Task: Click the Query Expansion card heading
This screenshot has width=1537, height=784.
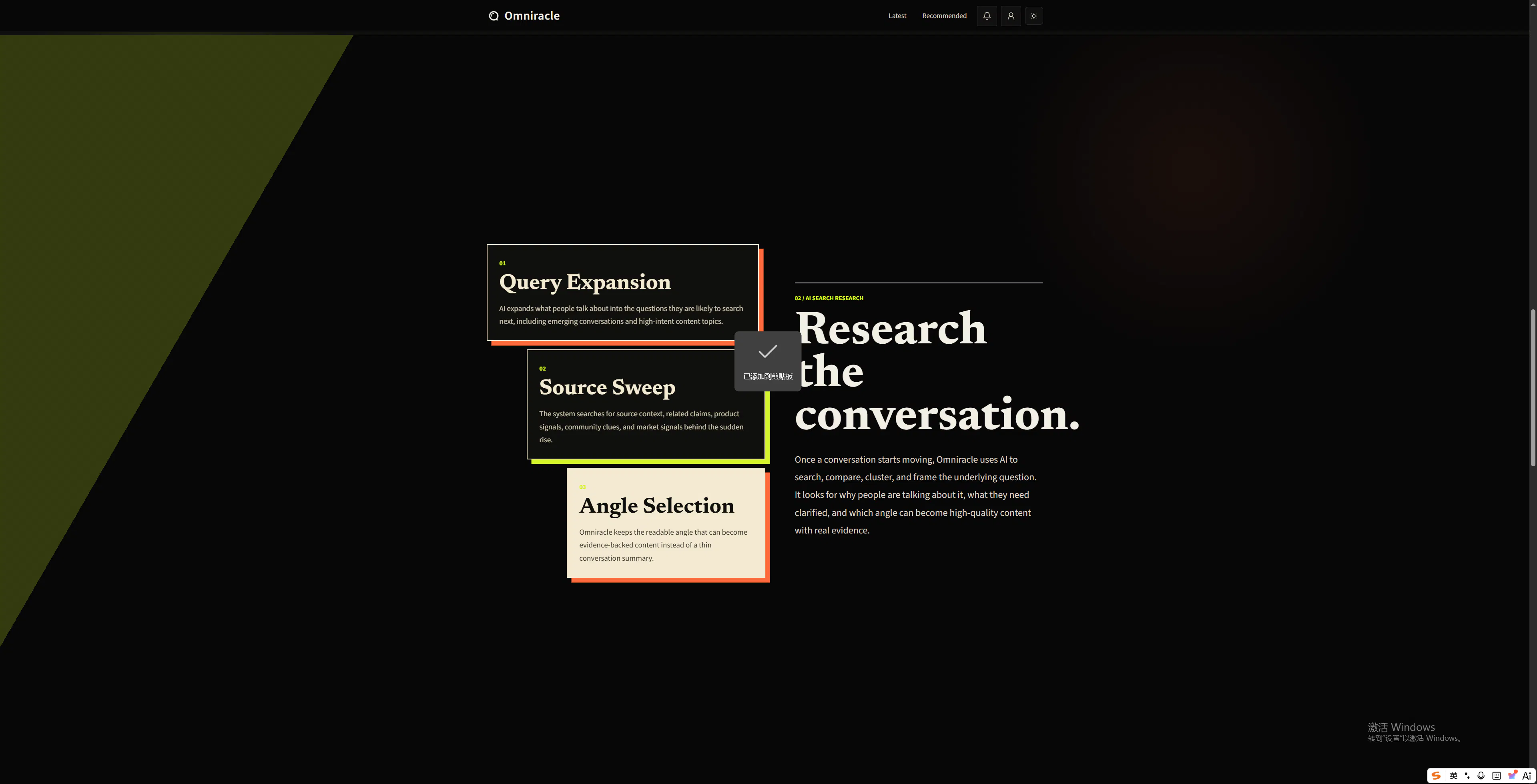Action: pos(585,282)
